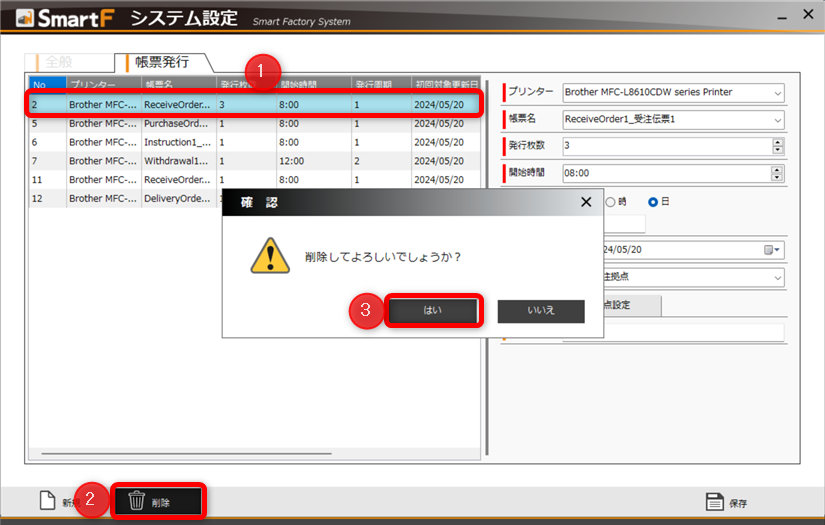Click the save (保存) icon
This screenshot has width=825, height=525.
pos(714,502)
